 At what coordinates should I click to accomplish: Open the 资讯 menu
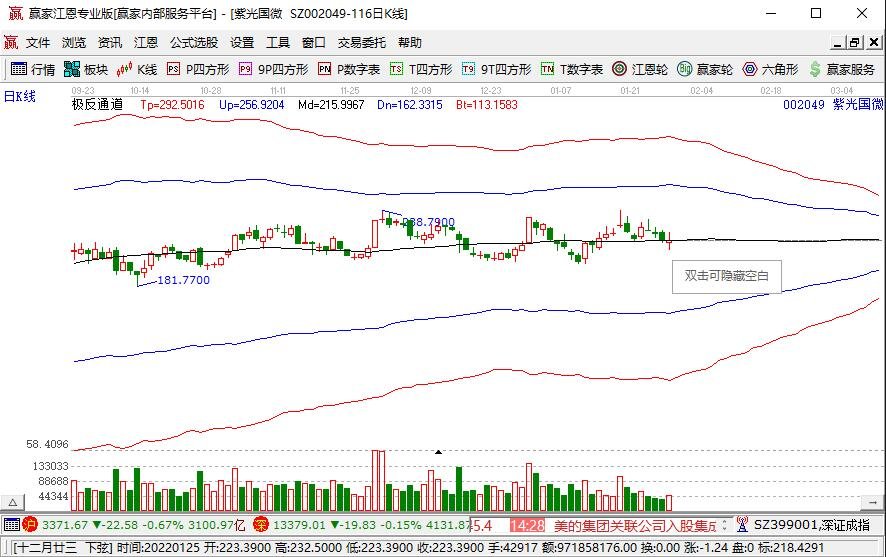[x=110, y=42]
